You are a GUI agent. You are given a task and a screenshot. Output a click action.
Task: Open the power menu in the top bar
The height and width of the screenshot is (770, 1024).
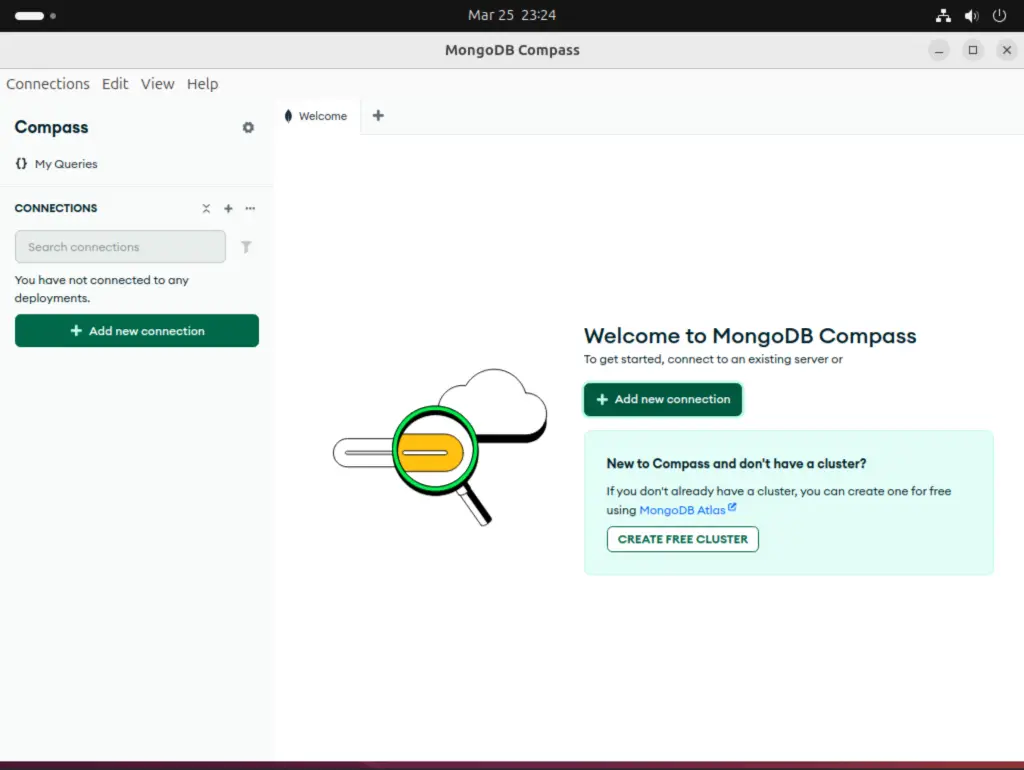click(999, 15)
